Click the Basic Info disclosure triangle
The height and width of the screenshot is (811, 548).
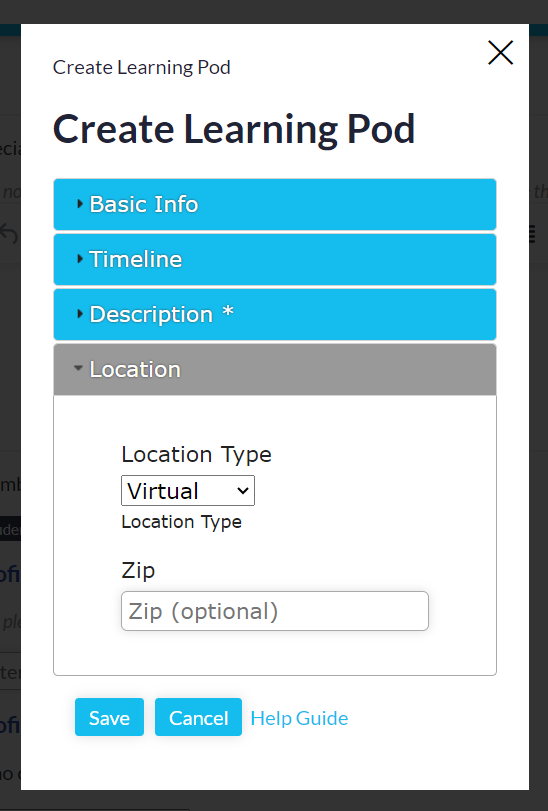point(80,204)
